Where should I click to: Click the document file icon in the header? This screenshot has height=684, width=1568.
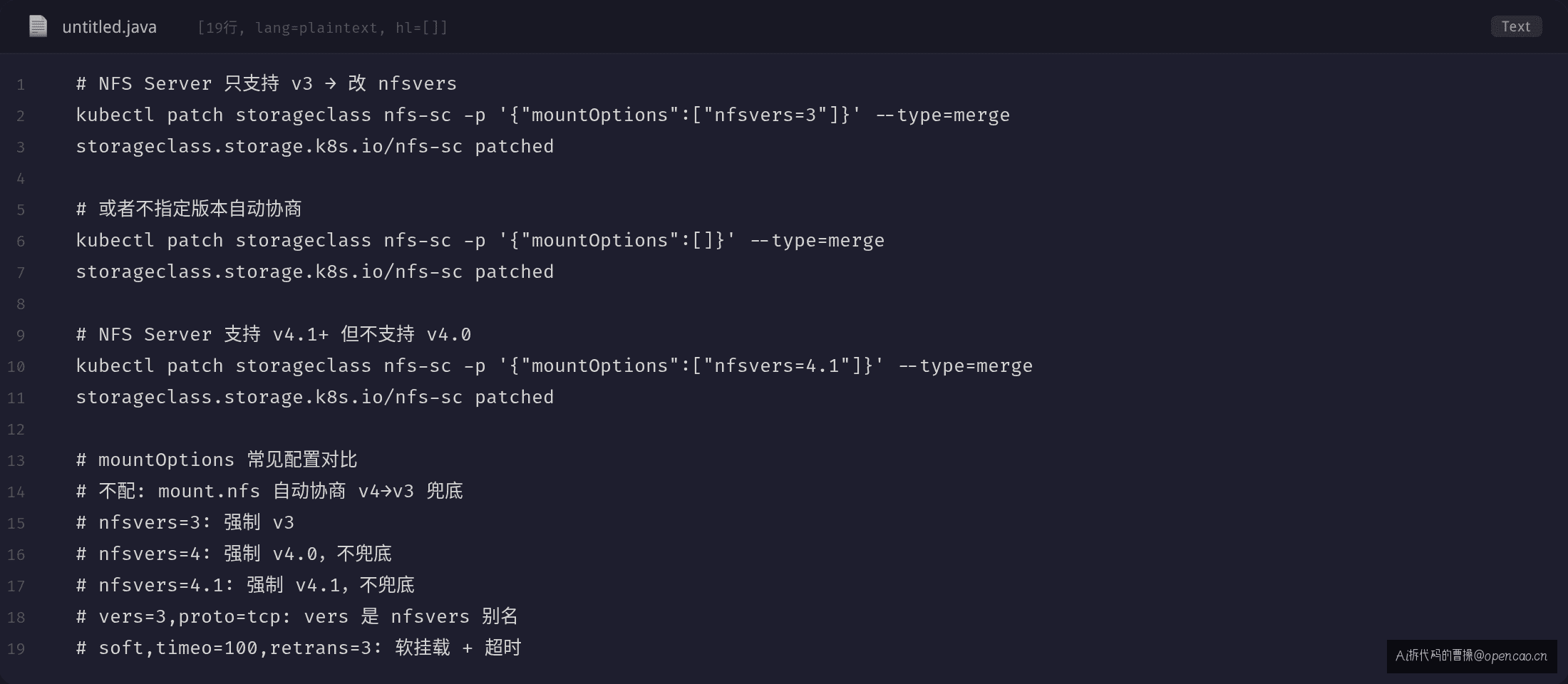[x=38, y=26]
